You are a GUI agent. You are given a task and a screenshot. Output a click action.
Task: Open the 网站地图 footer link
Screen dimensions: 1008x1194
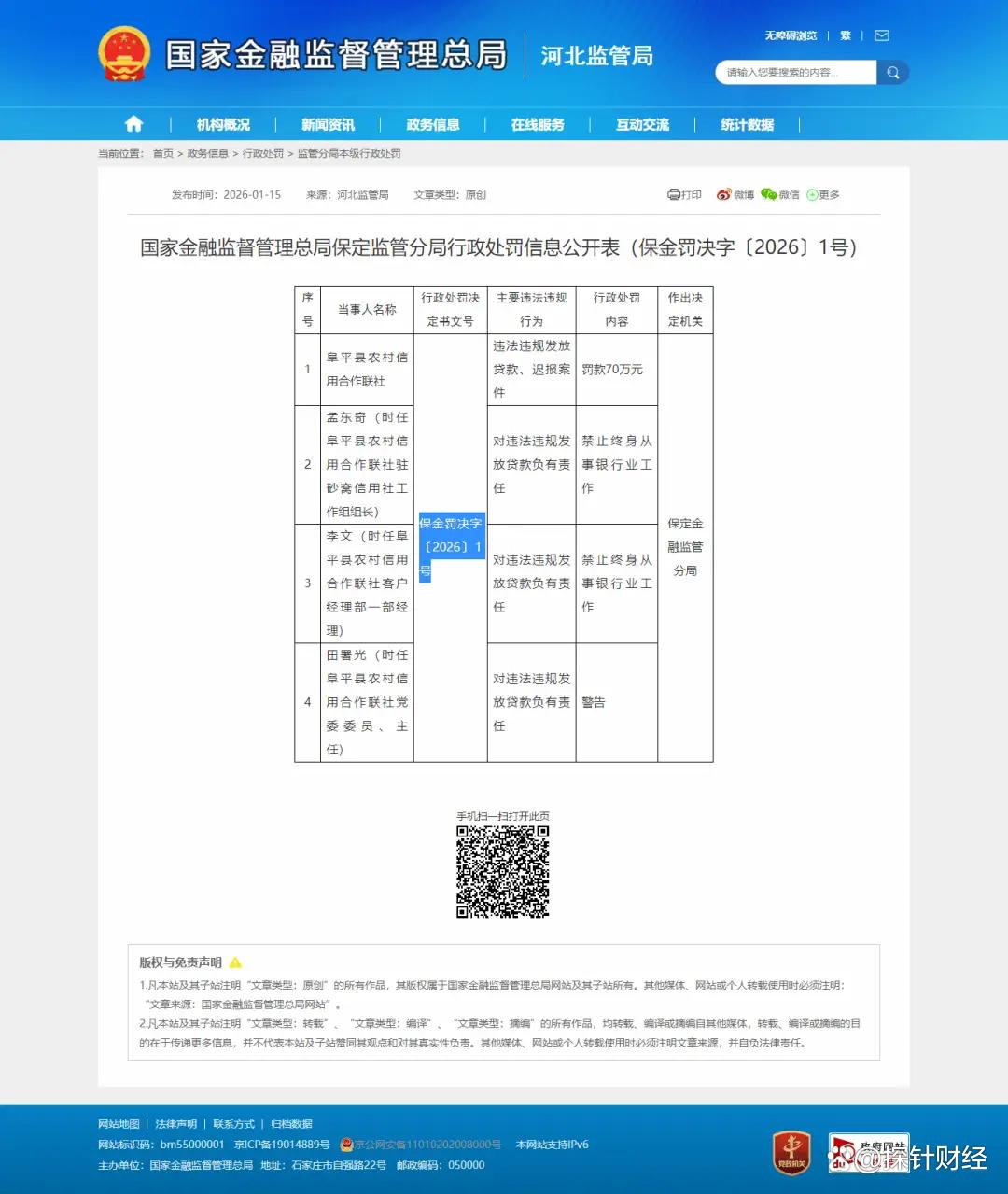pyautogui.click(x=119, y=1124)
